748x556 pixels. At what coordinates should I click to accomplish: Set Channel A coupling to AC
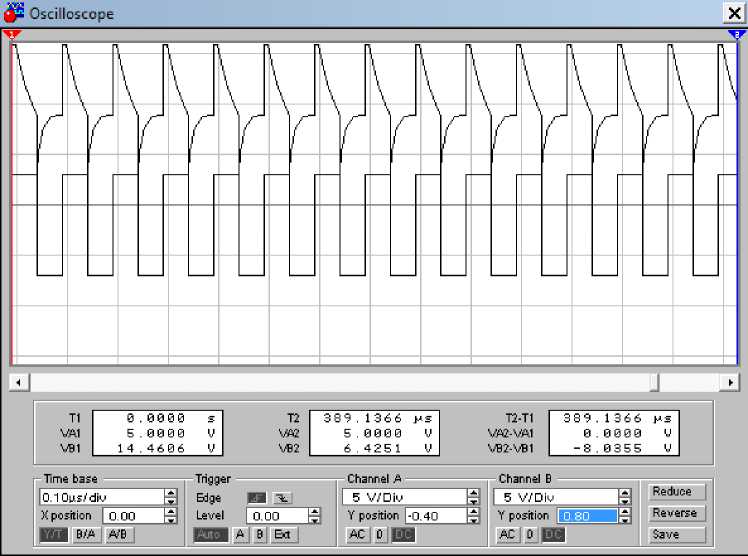(x=357, y=535)
